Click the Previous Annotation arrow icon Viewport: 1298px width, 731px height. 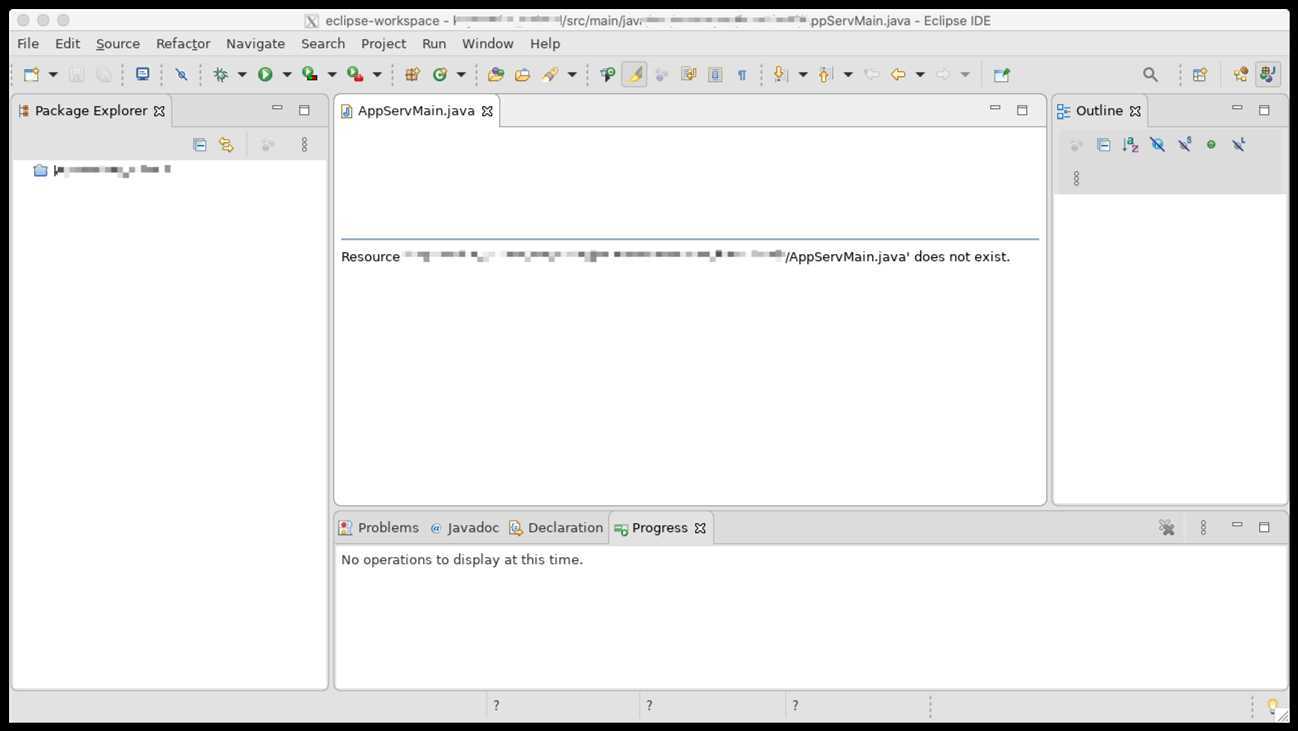tap(826, 75)
